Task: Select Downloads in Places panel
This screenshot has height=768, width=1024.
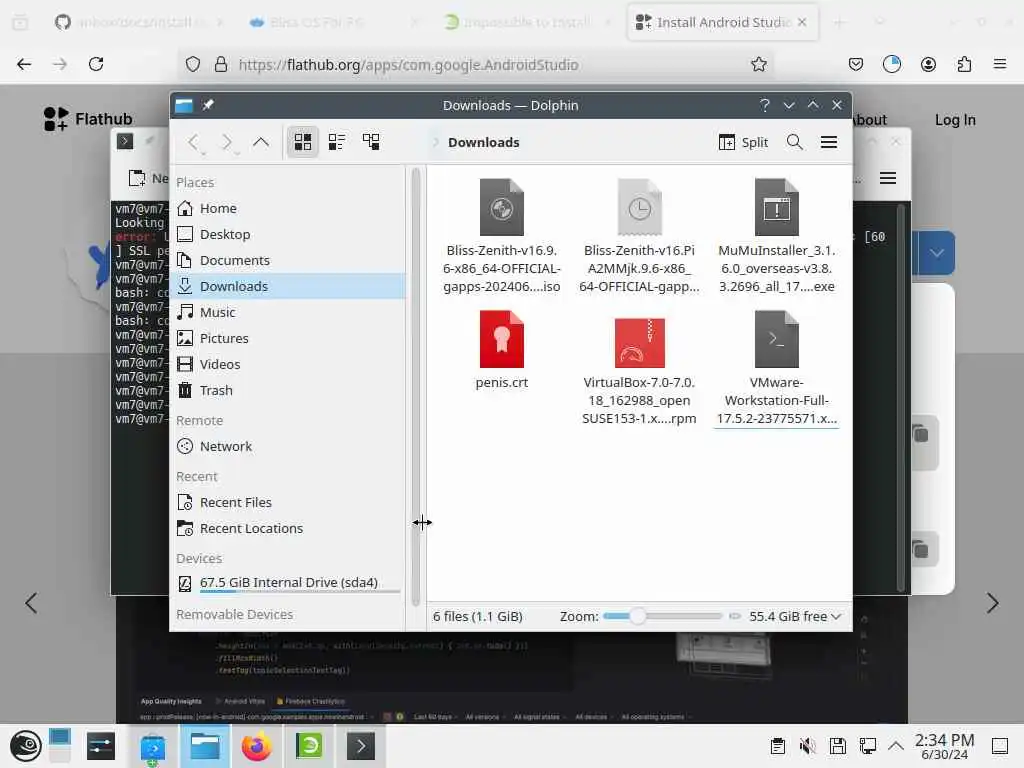Action: pos(287,286)
